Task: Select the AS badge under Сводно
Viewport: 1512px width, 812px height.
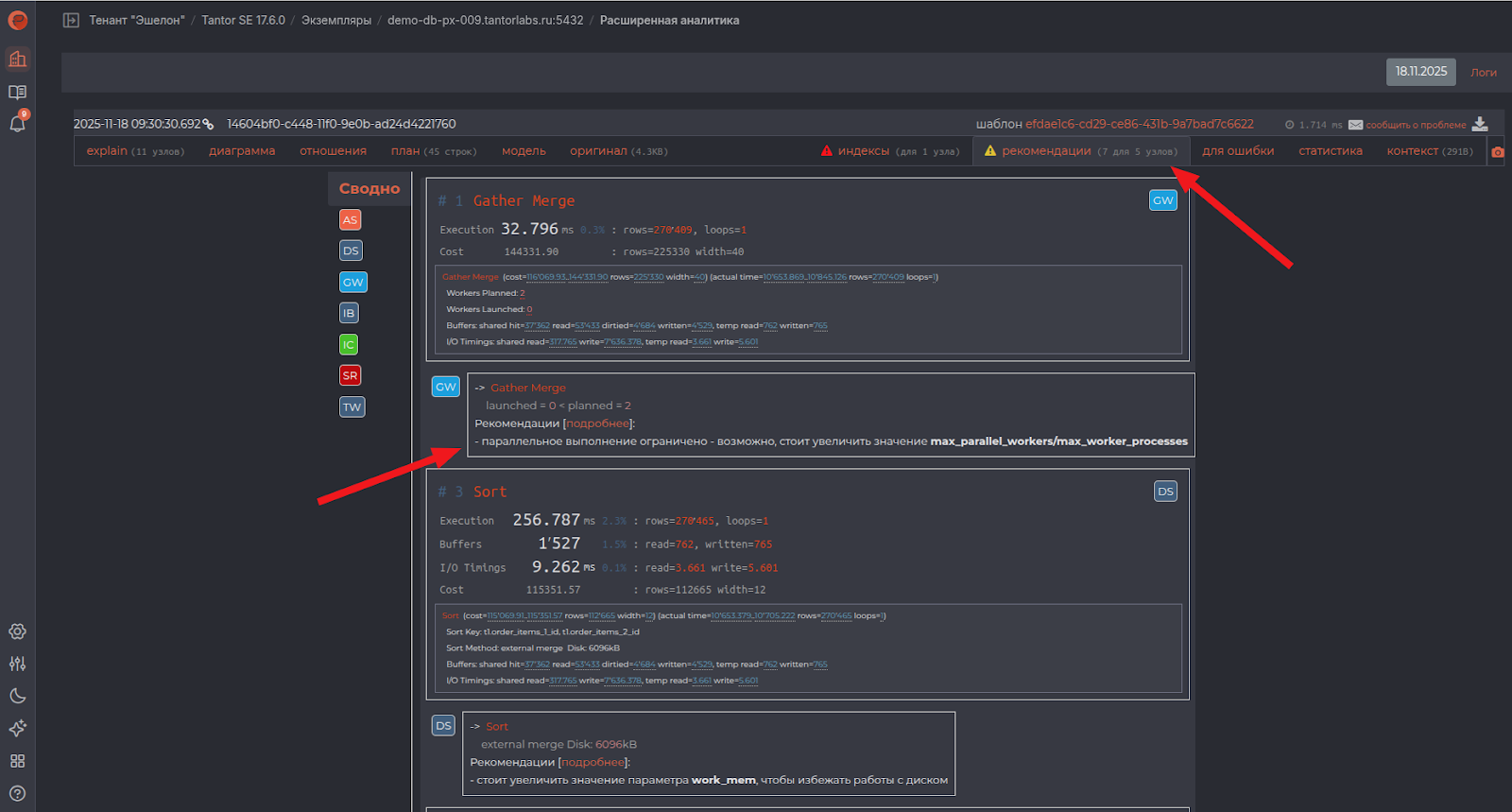Action: [x=351, y=219]
